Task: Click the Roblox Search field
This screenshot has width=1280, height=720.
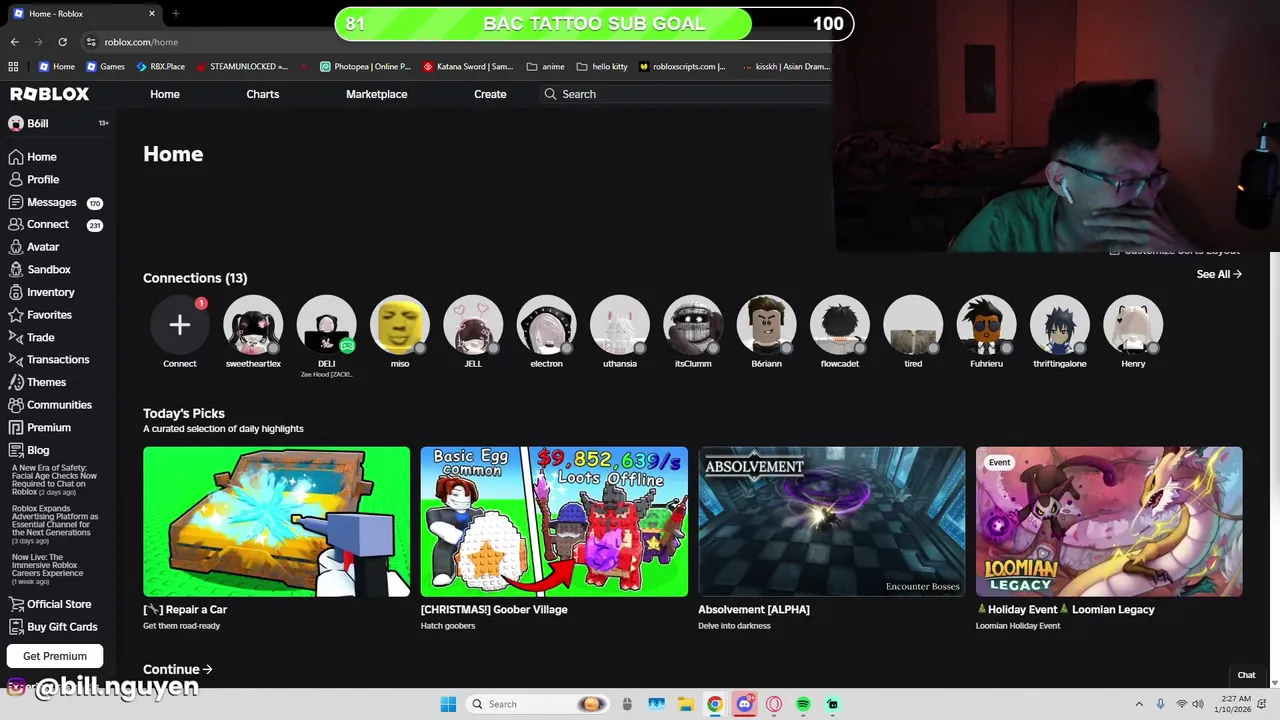Action: [x=686, y=94]
